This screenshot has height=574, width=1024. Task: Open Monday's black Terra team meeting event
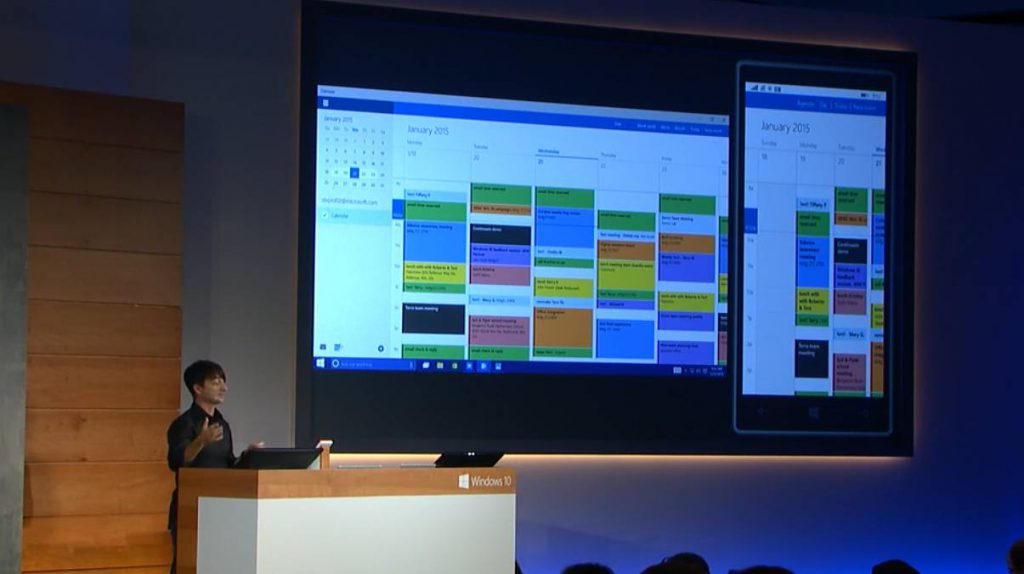point(434,319)
